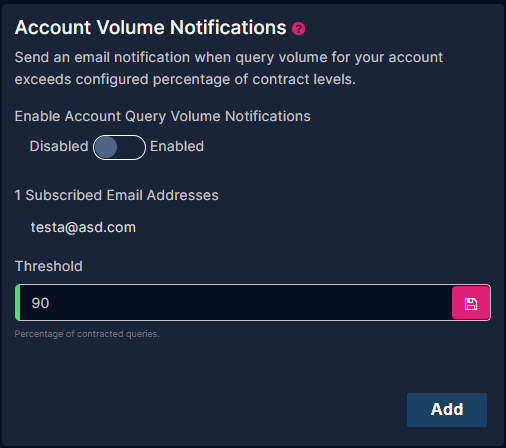This screenshot has height=448, width=506.
Task: Toggle the Account Query Volume Notifications switch
Action: (119, 147)
